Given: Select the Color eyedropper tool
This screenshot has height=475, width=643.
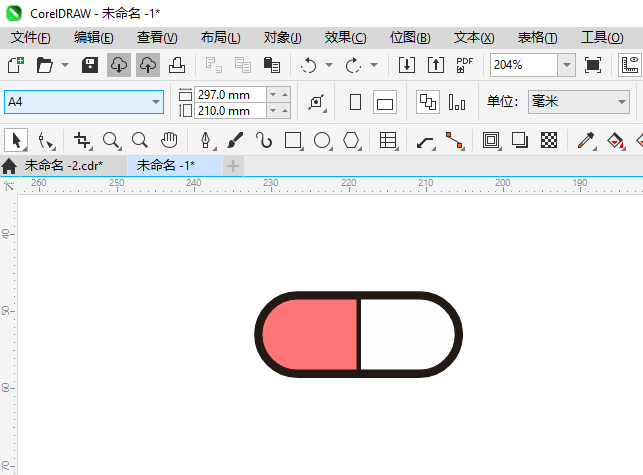Looking at the screenshot, I should (x=586, y=140).
